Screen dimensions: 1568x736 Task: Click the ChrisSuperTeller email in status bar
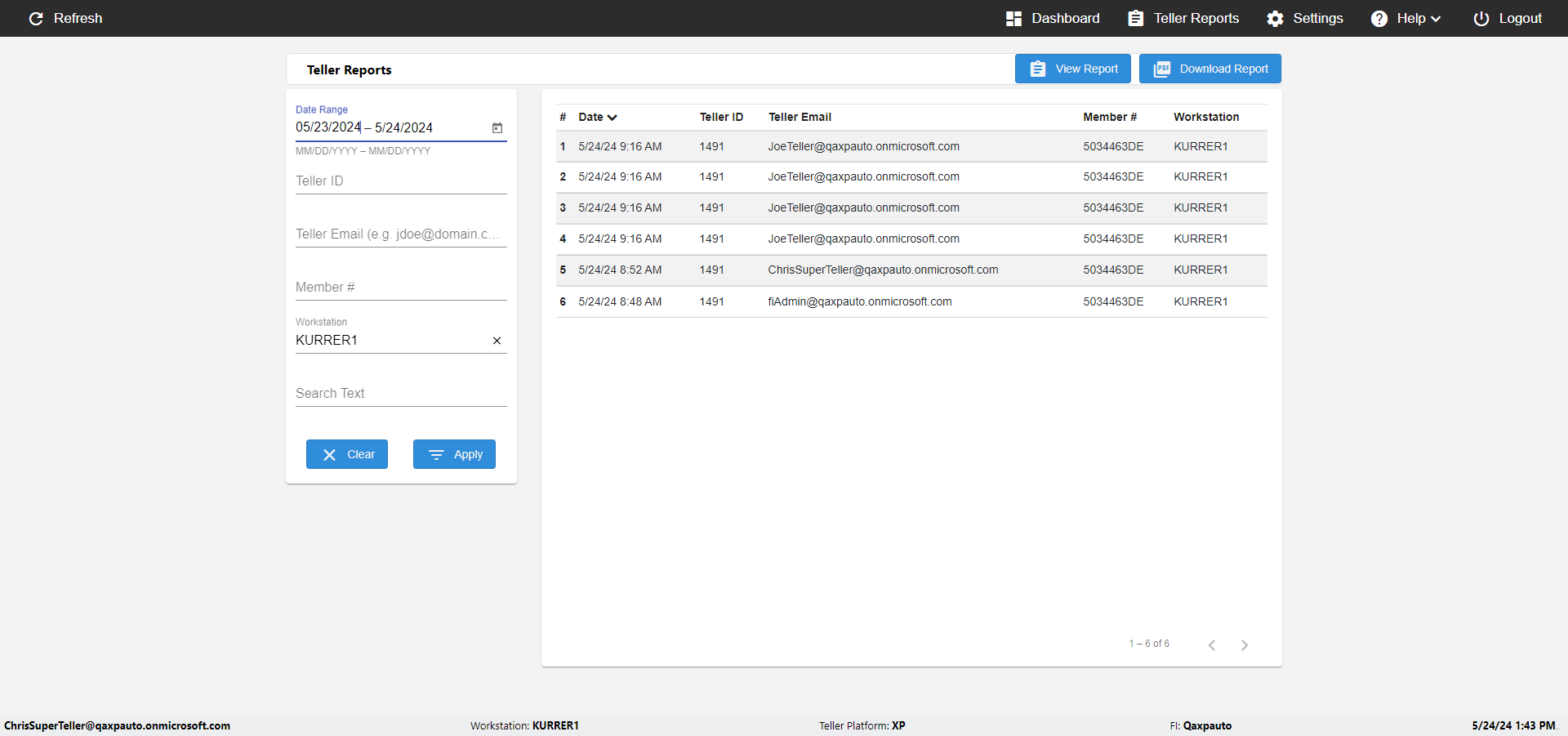(x=117, y=725)
